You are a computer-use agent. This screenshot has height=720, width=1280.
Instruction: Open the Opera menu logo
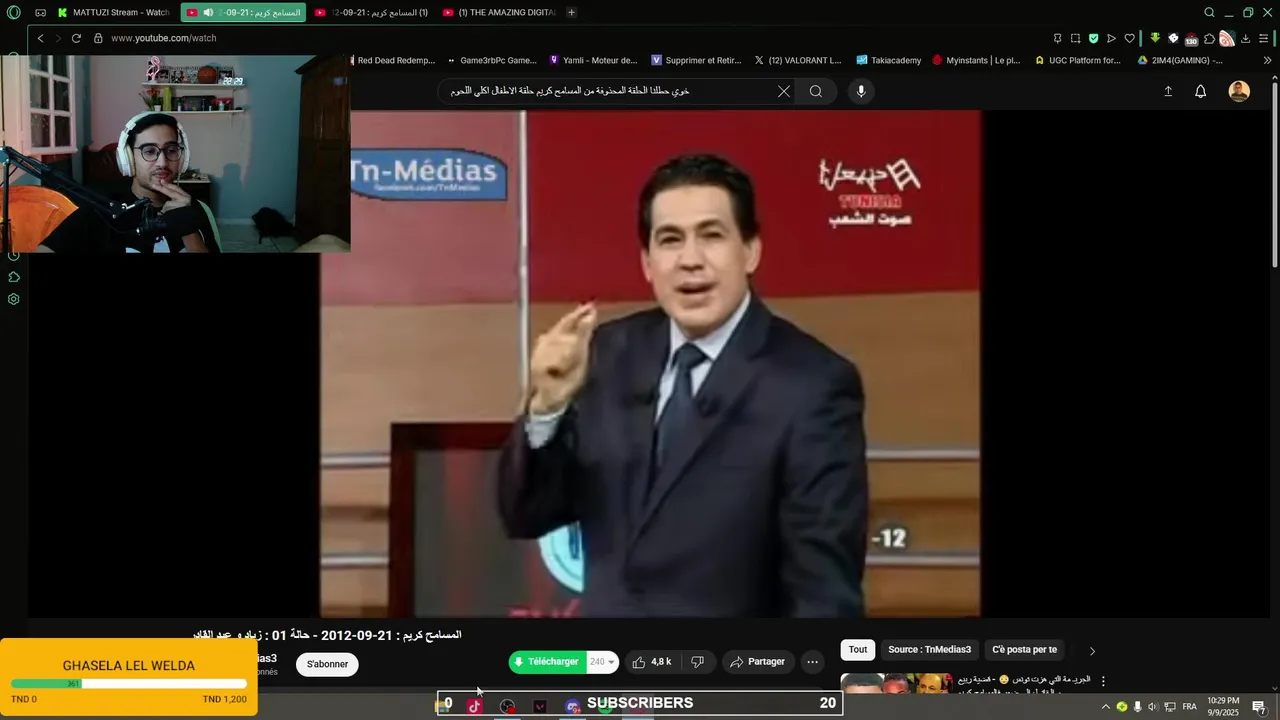pyautogui.click(x=13, y=12)
